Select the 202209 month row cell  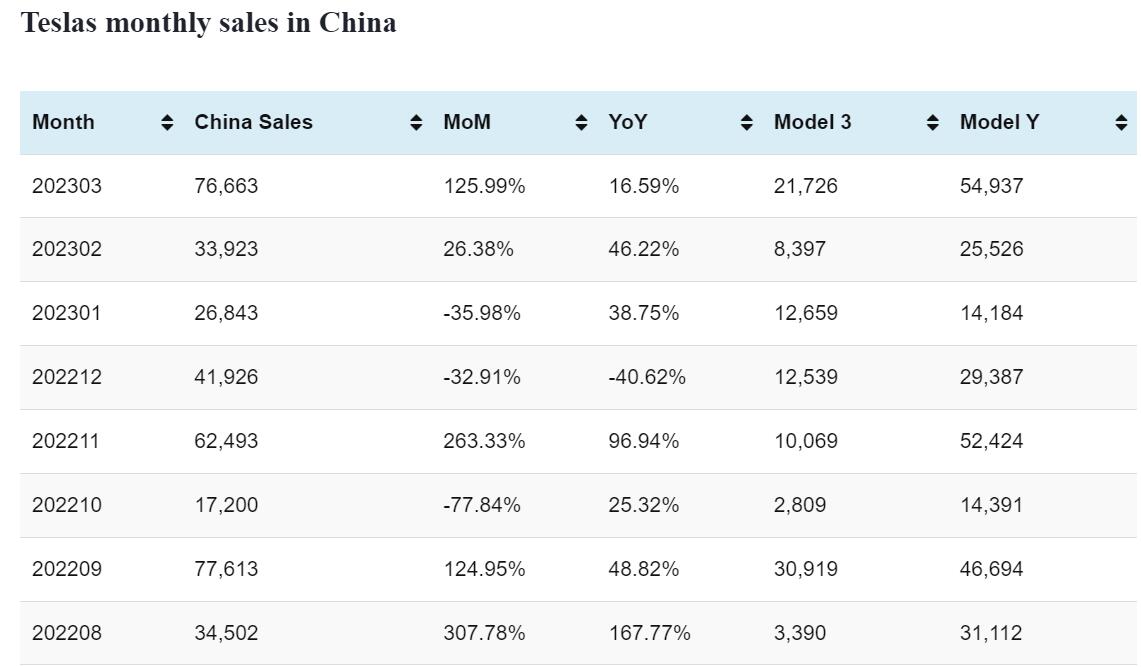[67, 569]
